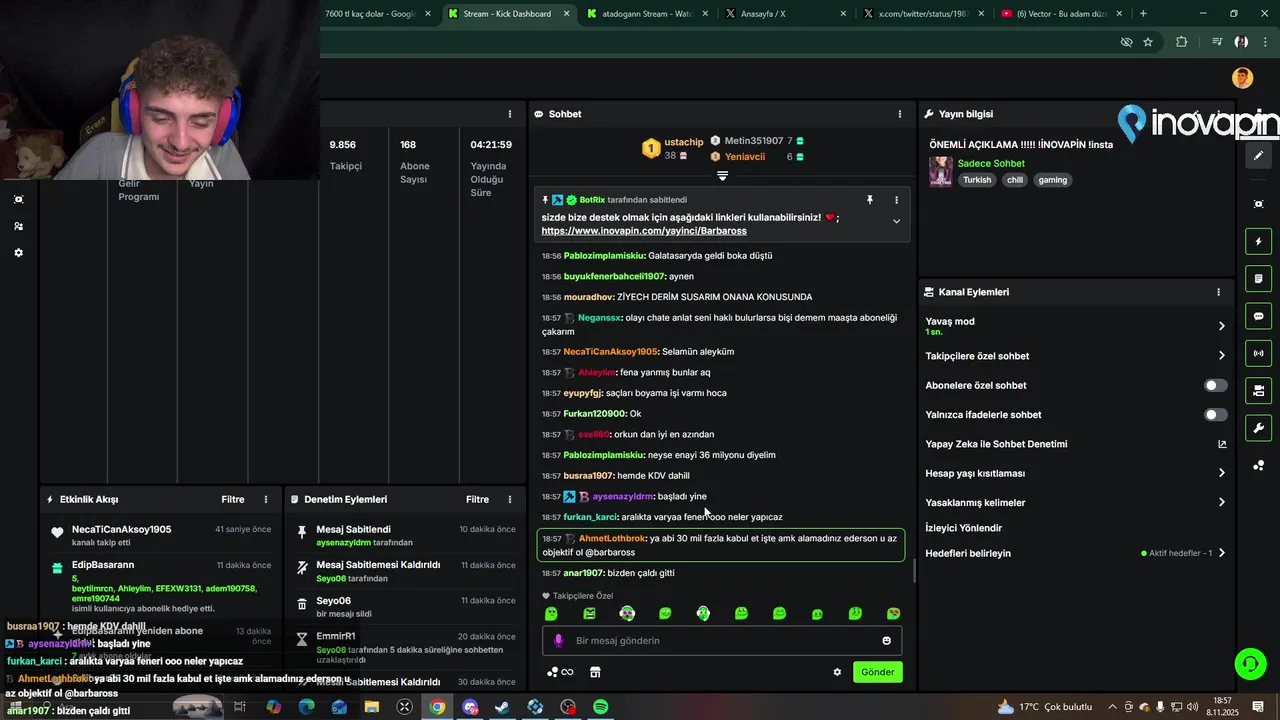Send the message with the Gönder button

(878, 672)
